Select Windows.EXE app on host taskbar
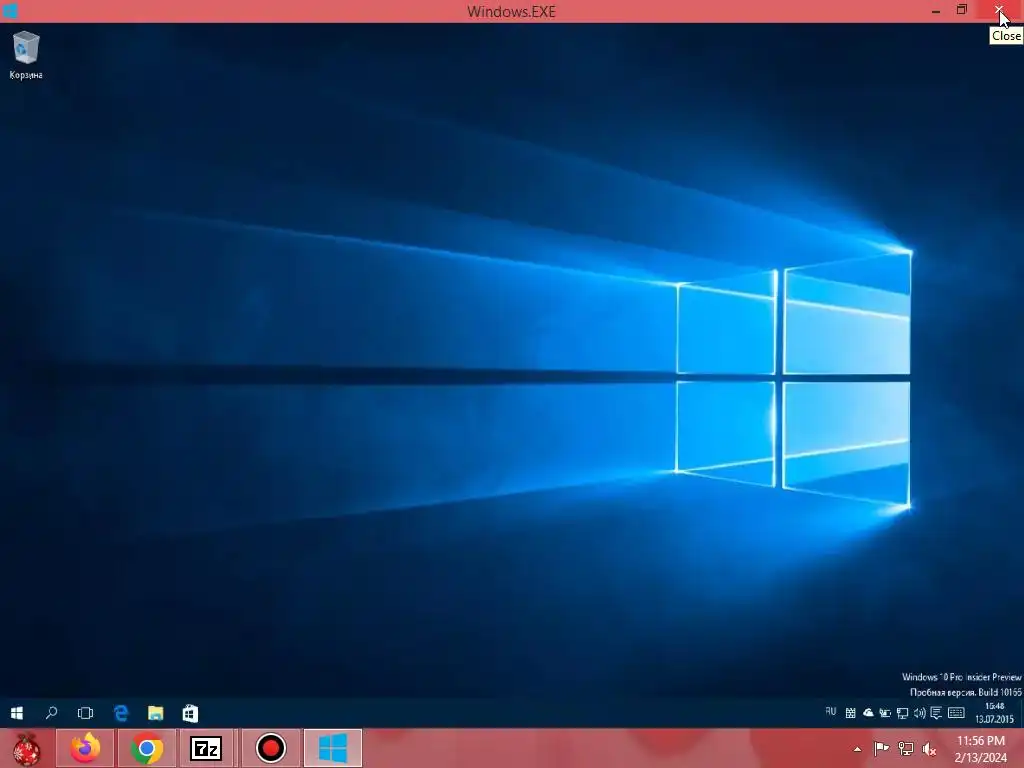 pyautogui.click(x=332, y=748)
